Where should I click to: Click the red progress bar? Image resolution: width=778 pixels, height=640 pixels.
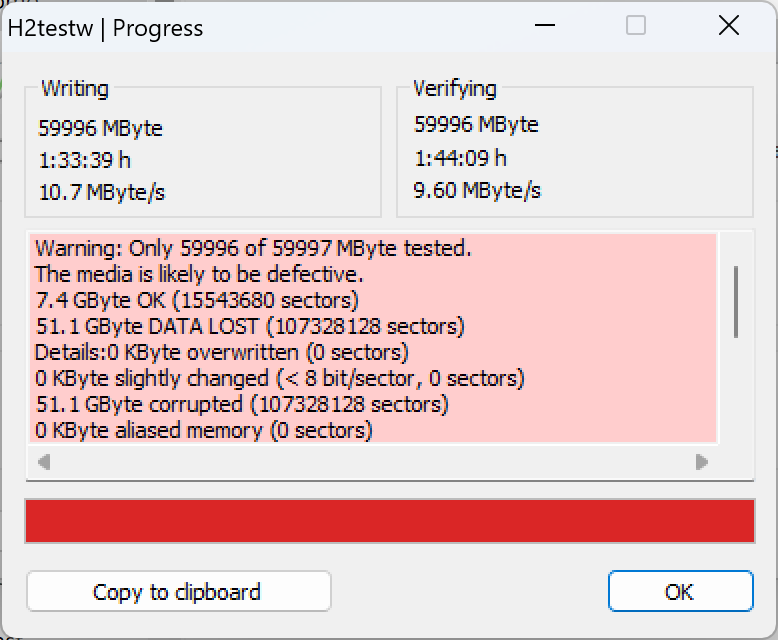tap(389, 521)
